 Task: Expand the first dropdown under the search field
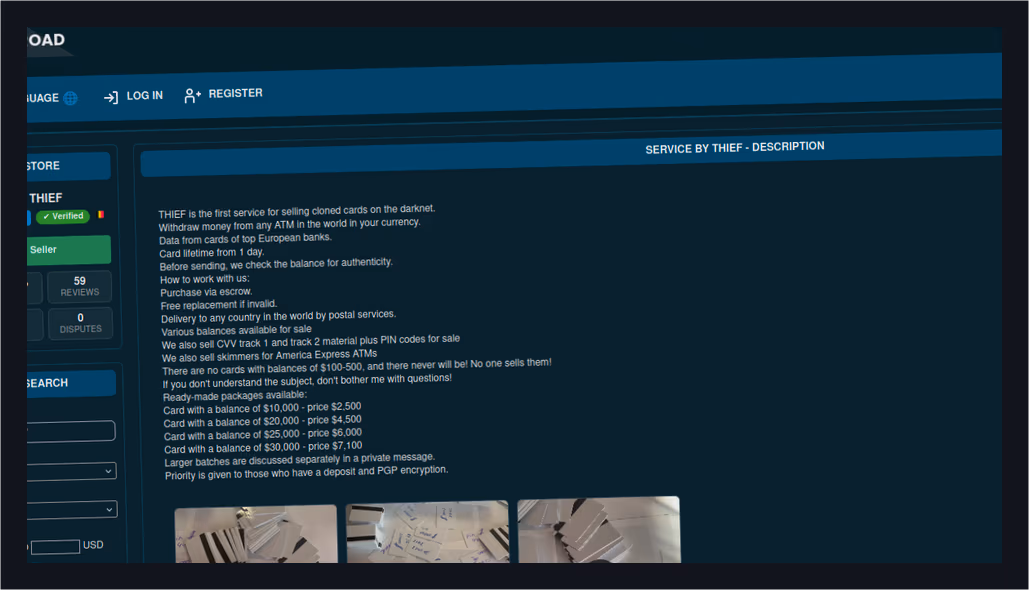[x=72, y=471]
